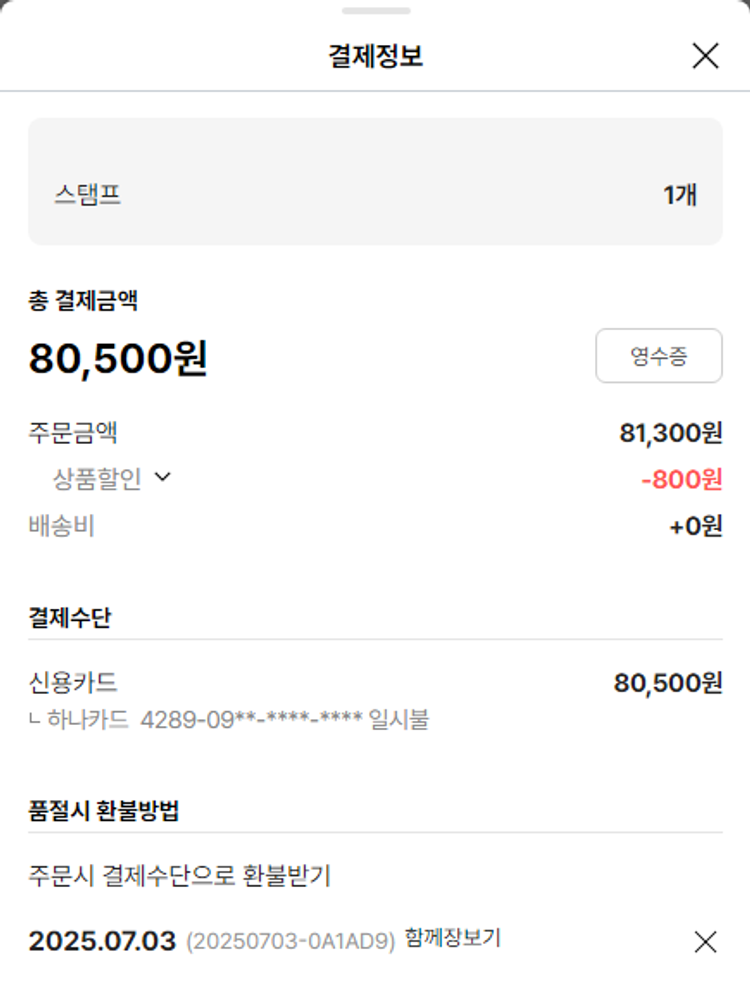Click the 품절시 환불방법 section header
This screenshot has width=750, height=995.
click(104, 810)
